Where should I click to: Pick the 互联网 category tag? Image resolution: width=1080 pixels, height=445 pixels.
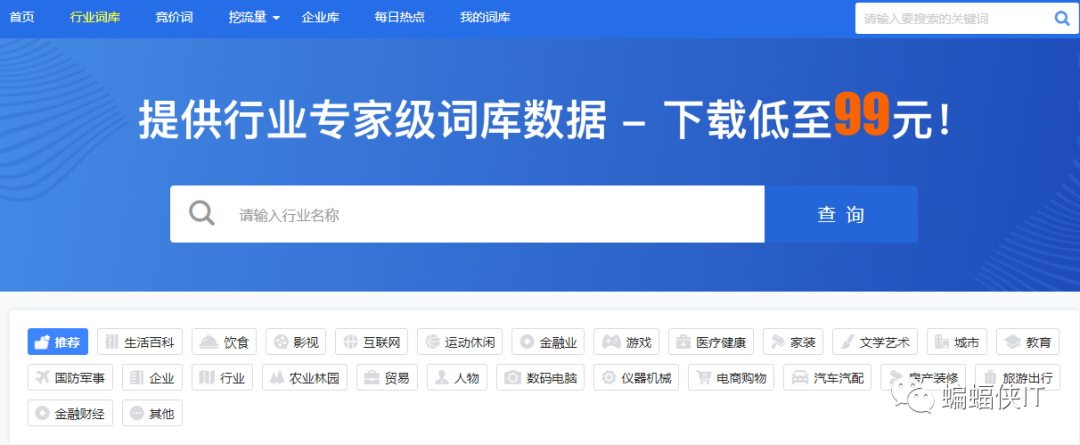371,342
